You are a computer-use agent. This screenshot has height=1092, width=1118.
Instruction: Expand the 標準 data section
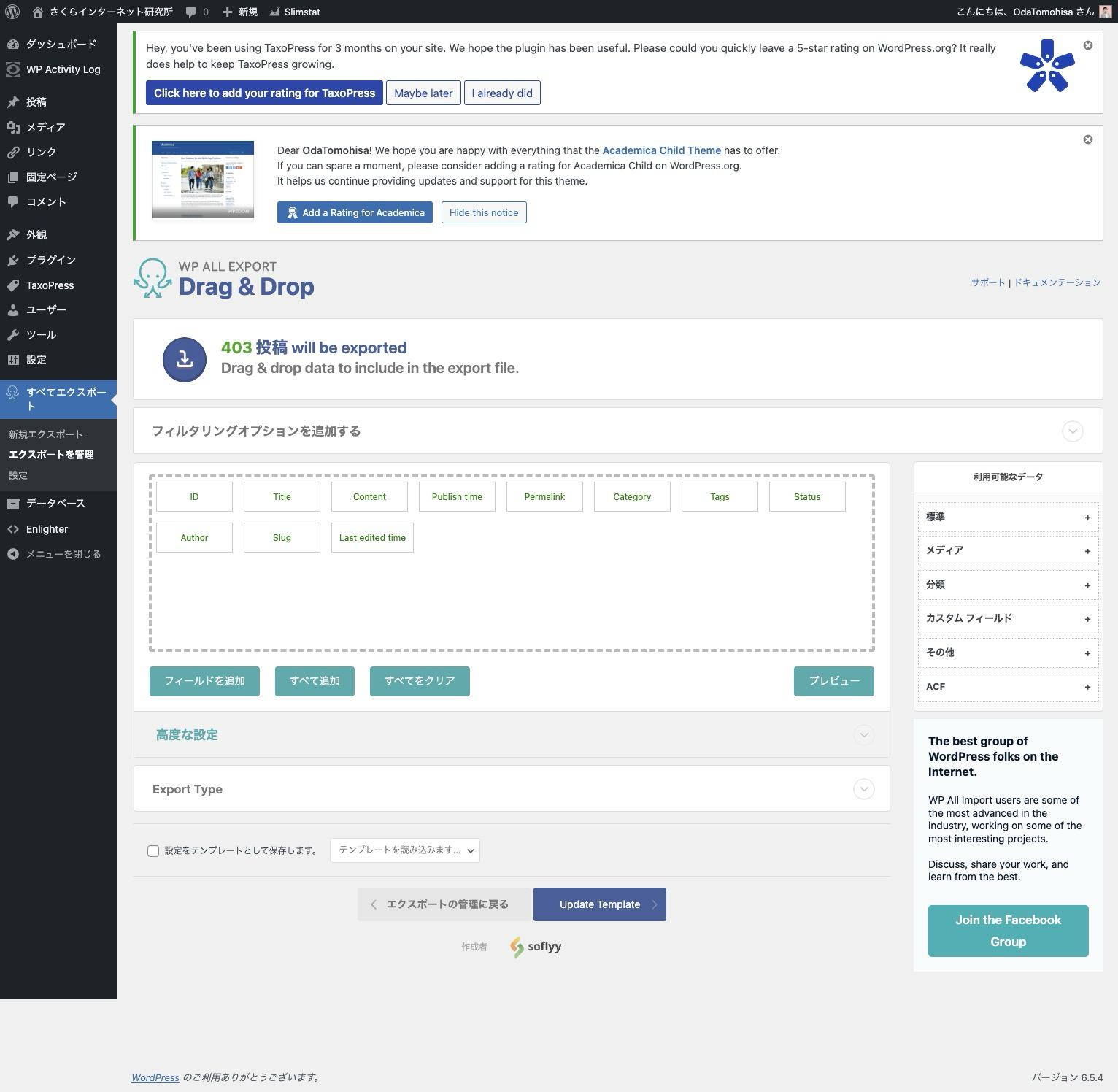tap(1008, 517)
